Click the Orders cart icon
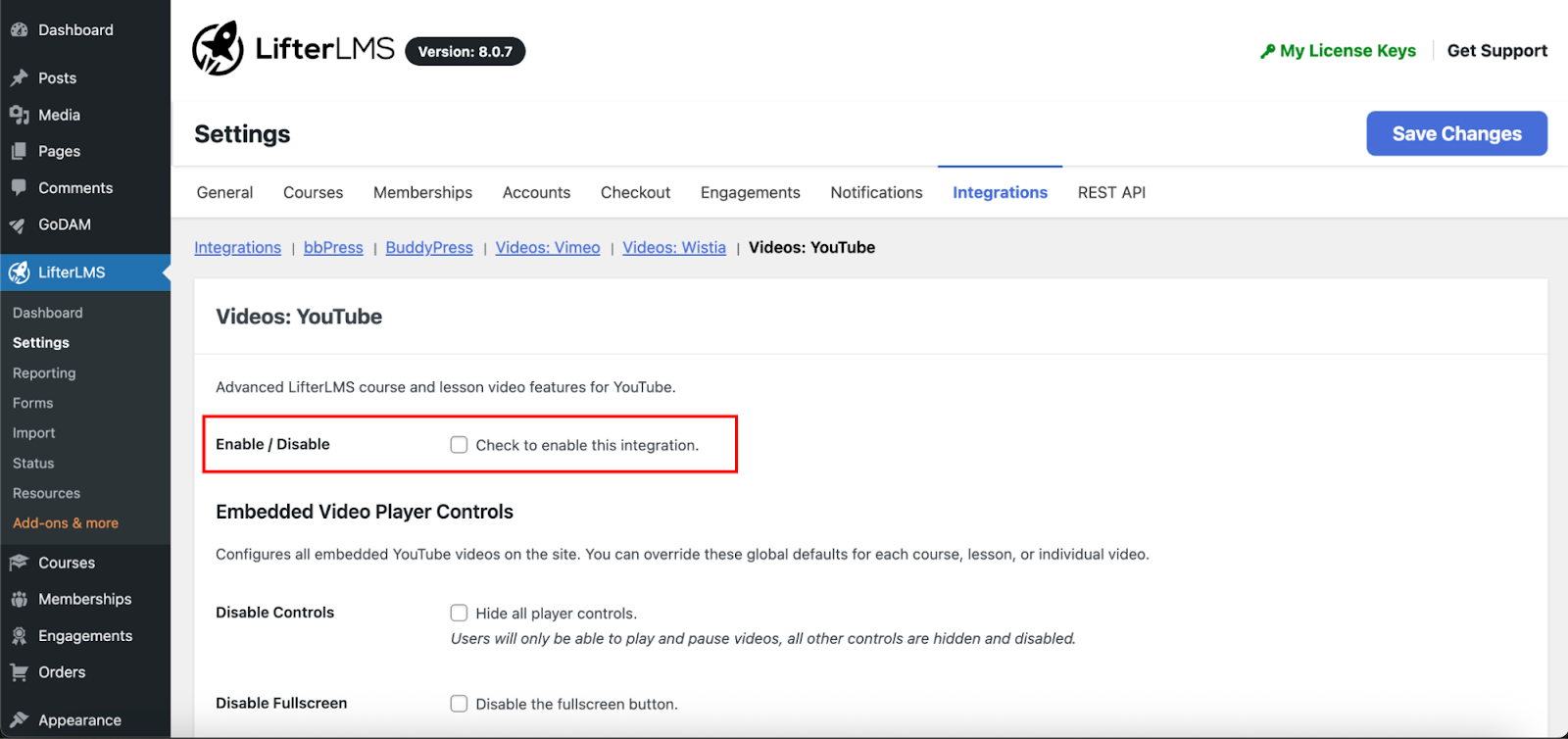Viewport: 1568px width, 739px height. coord(19,672)
